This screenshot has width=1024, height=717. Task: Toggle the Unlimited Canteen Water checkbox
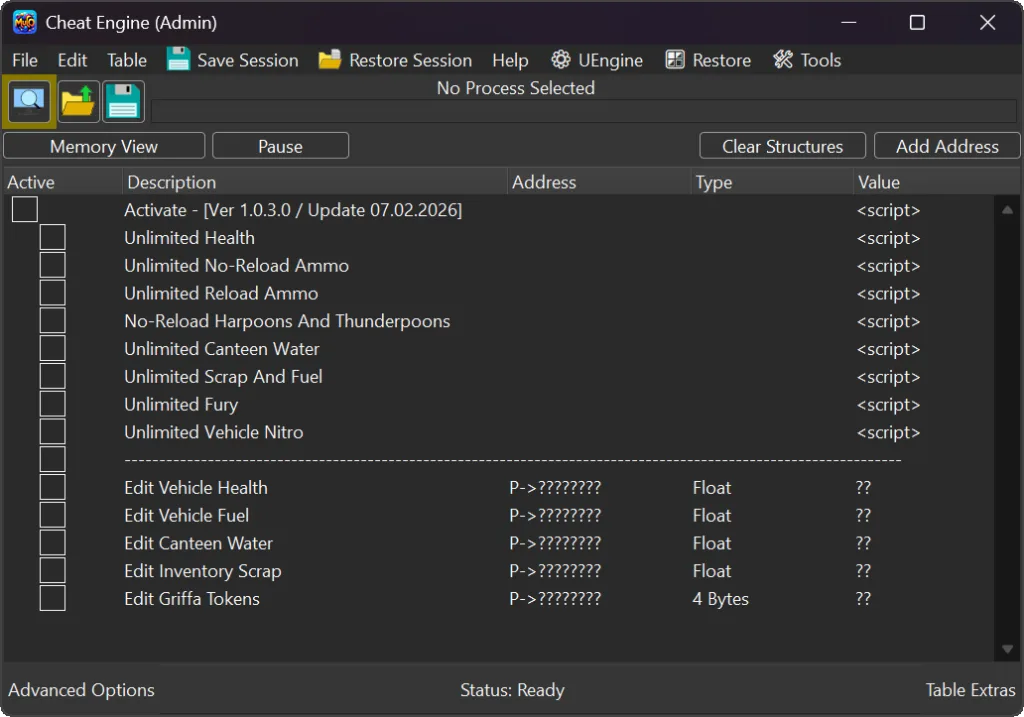tap(52, 349)
